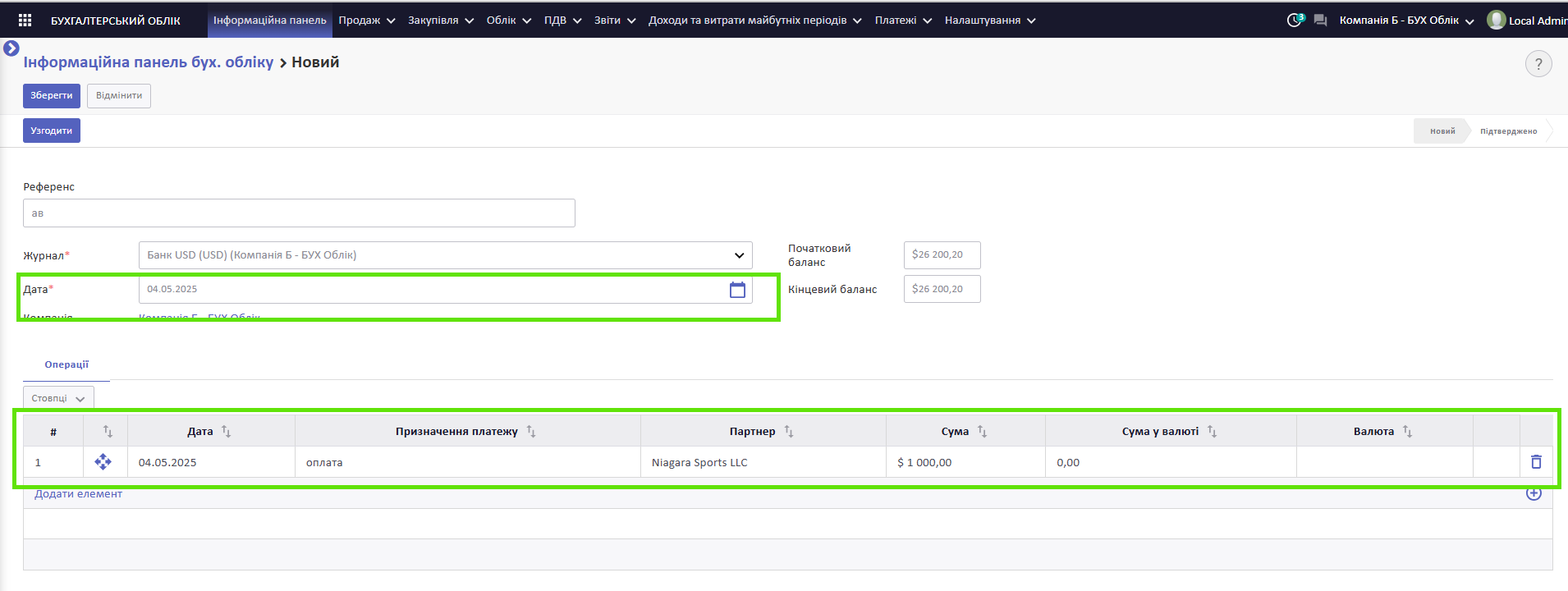Click the $ 1 000,00 amount cell

965,462
